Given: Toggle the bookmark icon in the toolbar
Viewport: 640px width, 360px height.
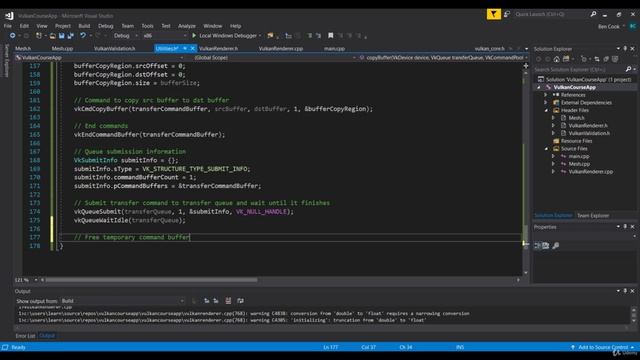Looking at the screenshot, I should click(x=331, y=36).
